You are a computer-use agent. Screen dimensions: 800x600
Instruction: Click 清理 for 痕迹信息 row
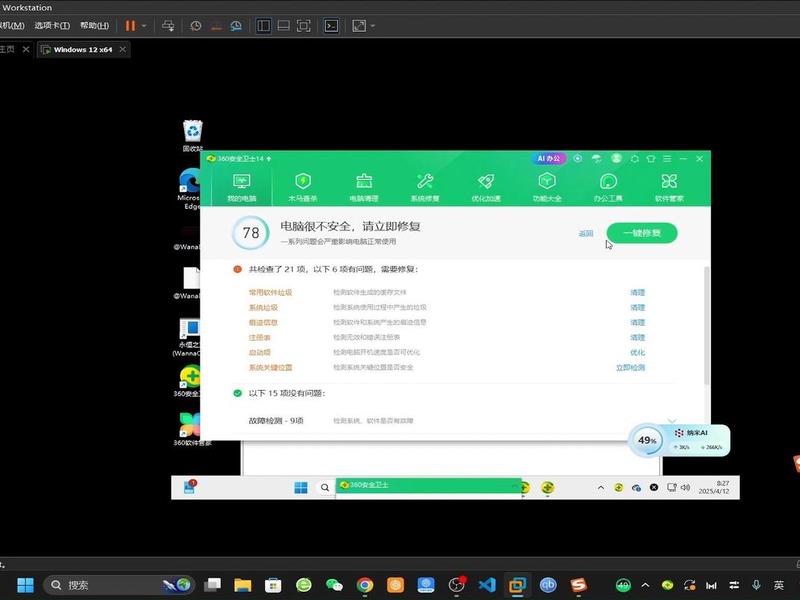click(637, 322)
